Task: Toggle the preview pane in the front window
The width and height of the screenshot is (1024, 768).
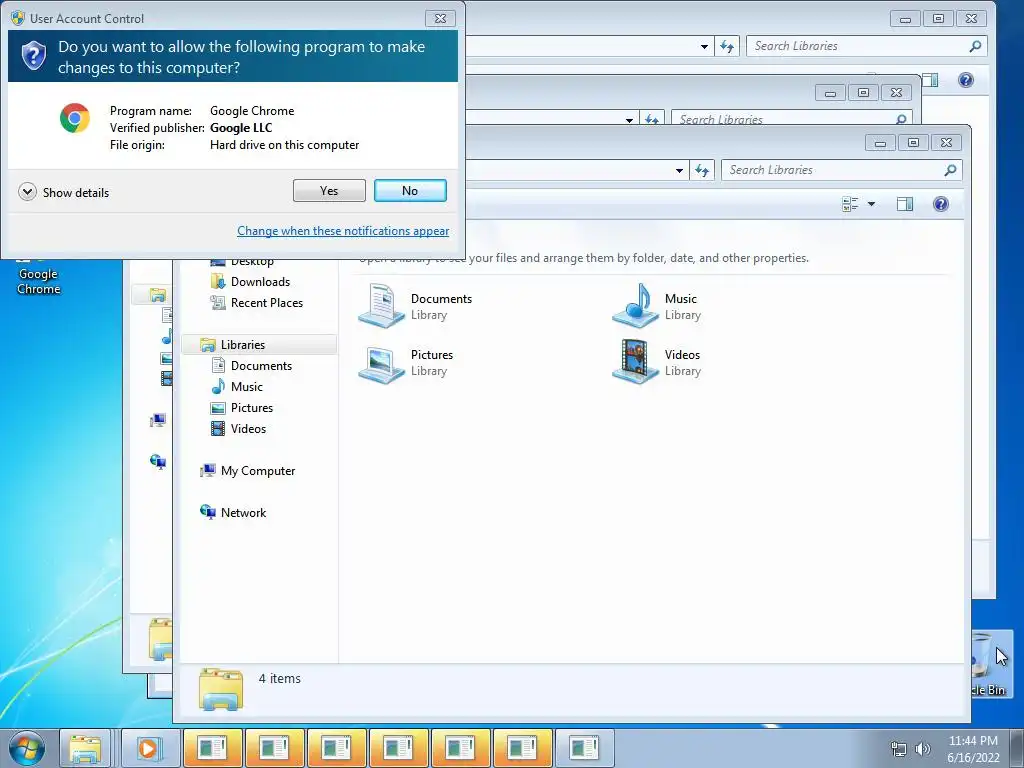Action: tap(904, 204)
